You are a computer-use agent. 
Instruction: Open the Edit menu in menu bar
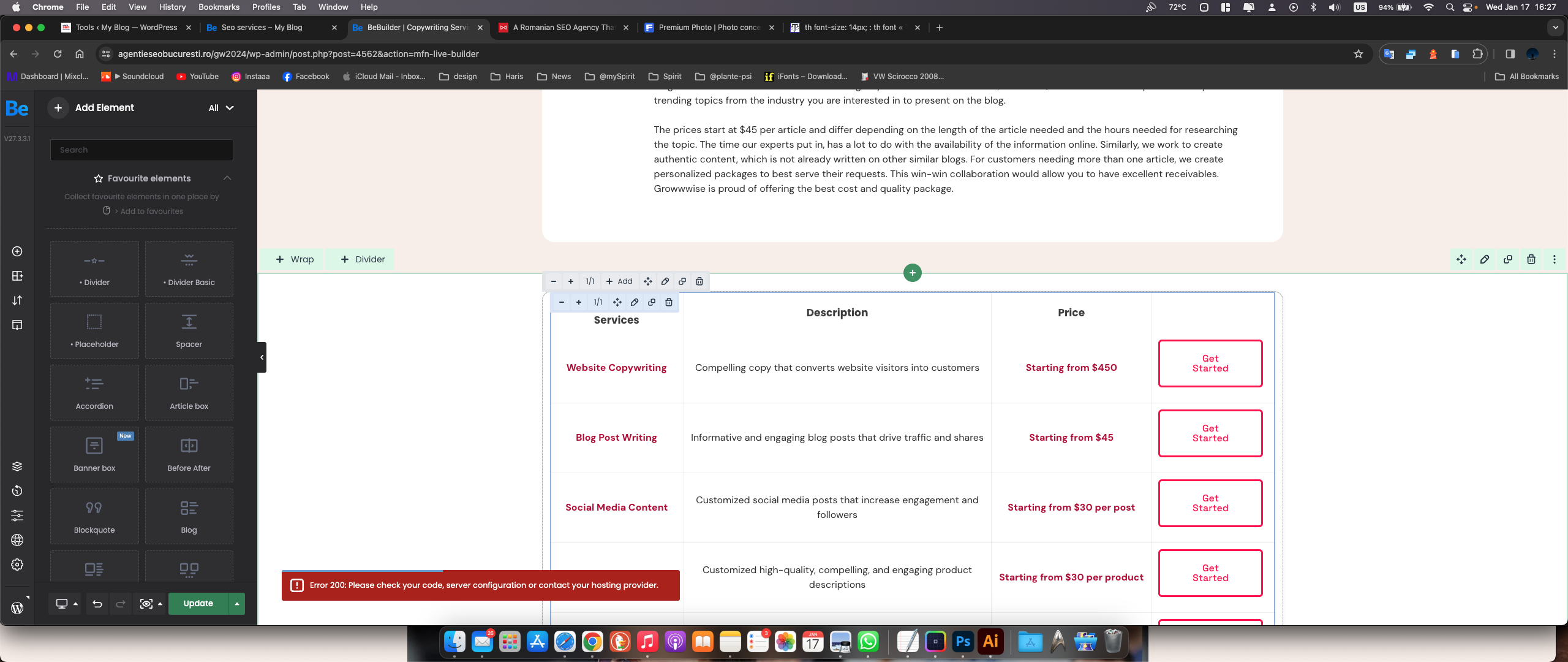click(x=108, y=7)
